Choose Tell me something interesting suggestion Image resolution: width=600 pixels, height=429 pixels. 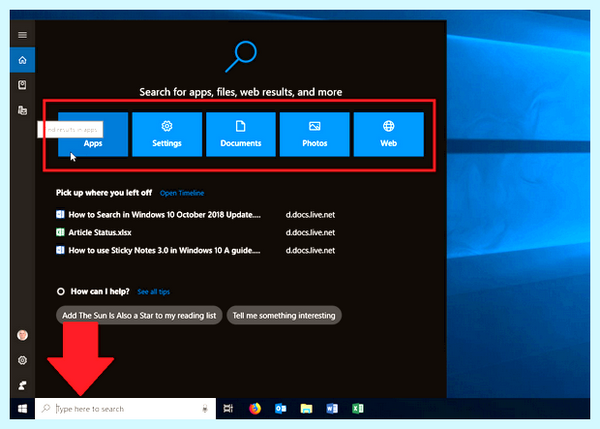point(284,315)
